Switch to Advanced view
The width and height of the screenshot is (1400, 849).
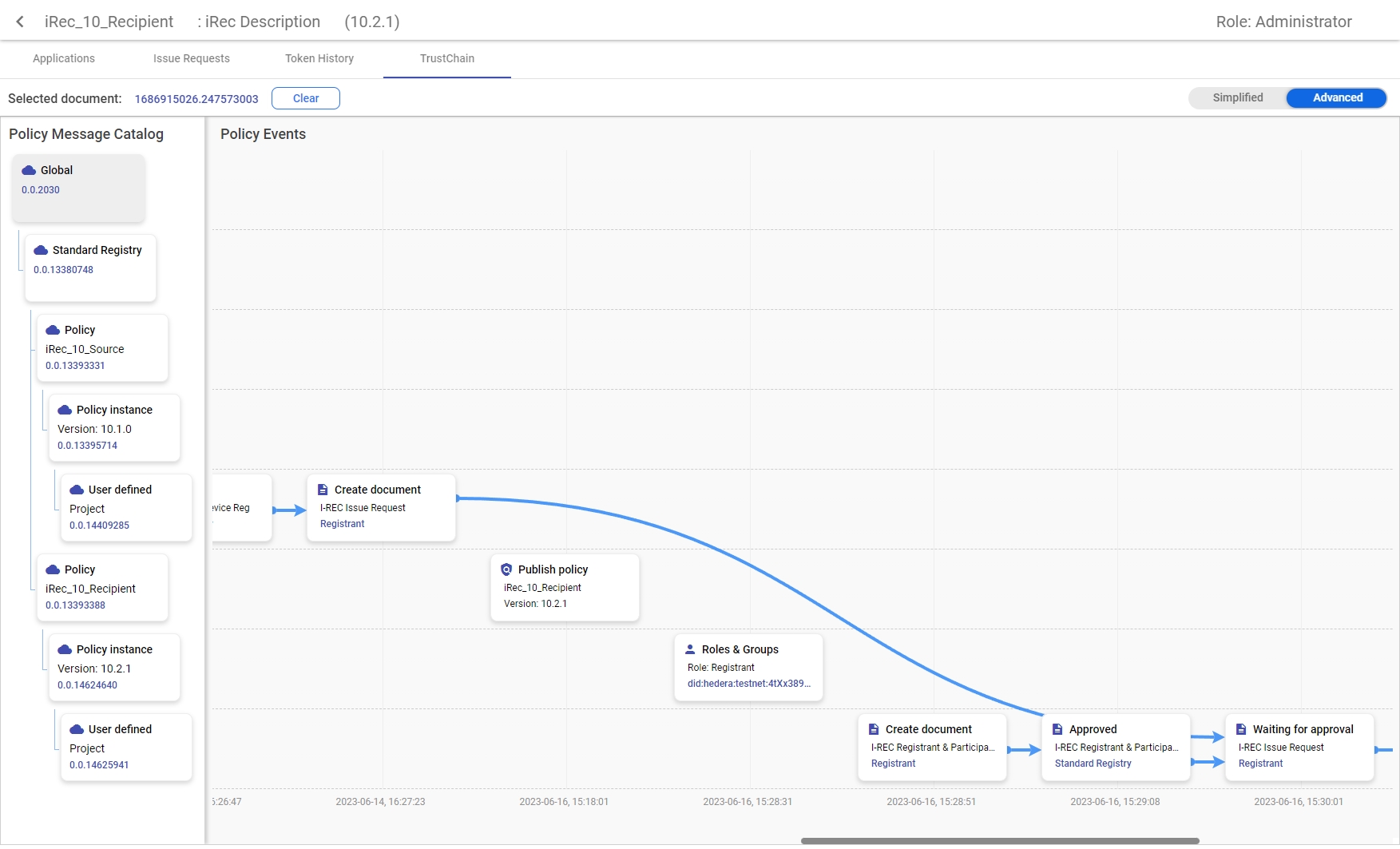point(1337,97)
